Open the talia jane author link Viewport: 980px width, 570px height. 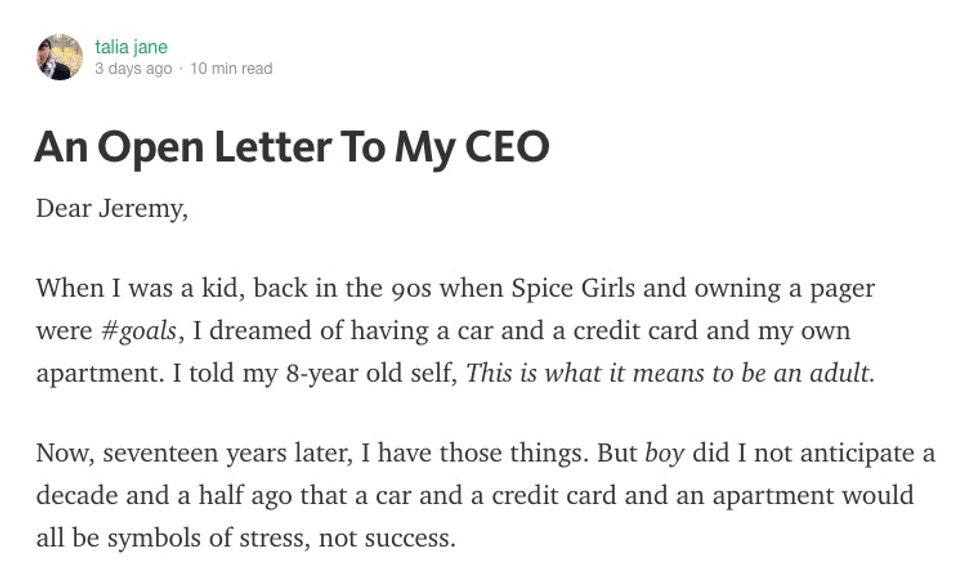coord(131,46)
